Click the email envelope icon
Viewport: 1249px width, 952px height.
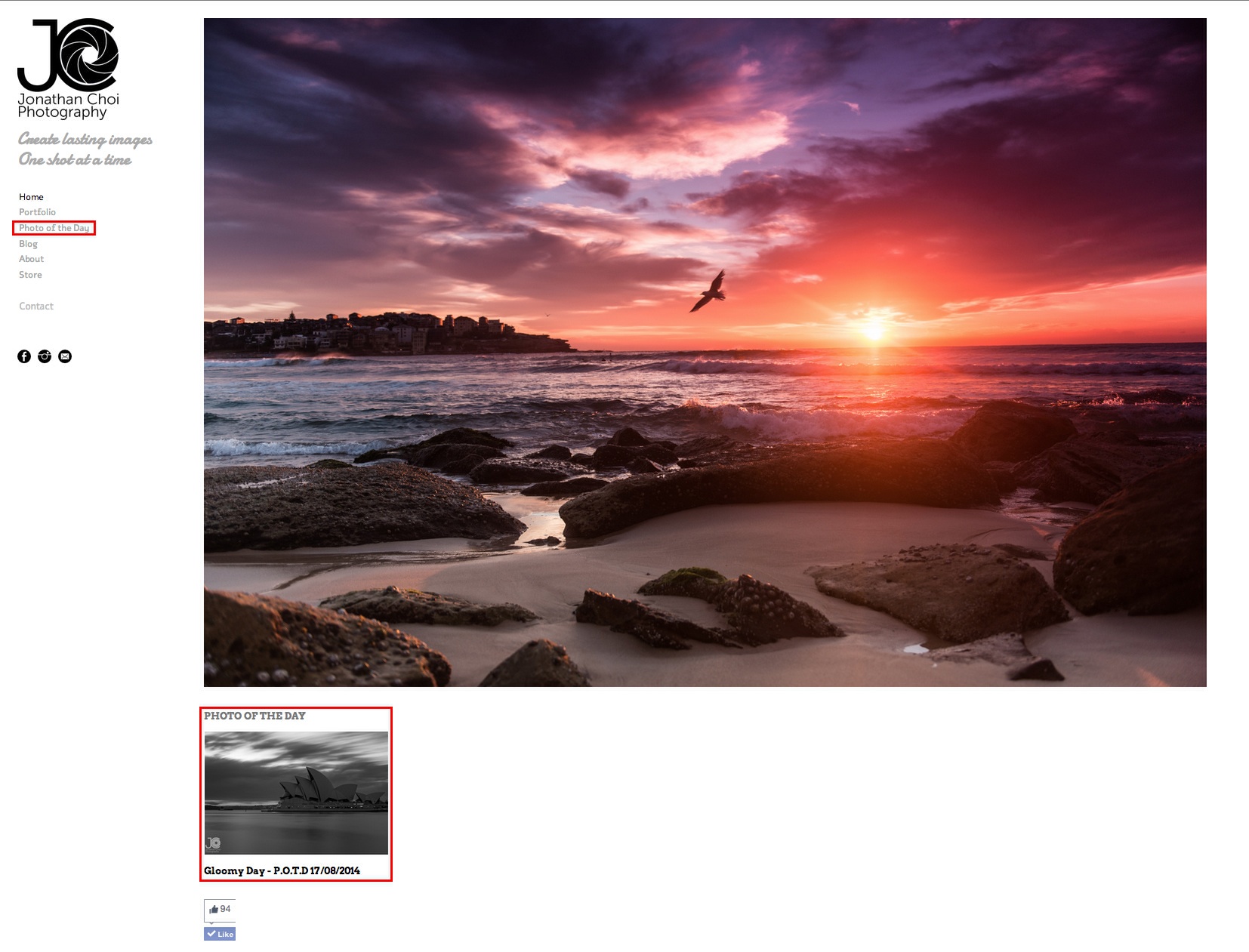[x=65, y=356]
